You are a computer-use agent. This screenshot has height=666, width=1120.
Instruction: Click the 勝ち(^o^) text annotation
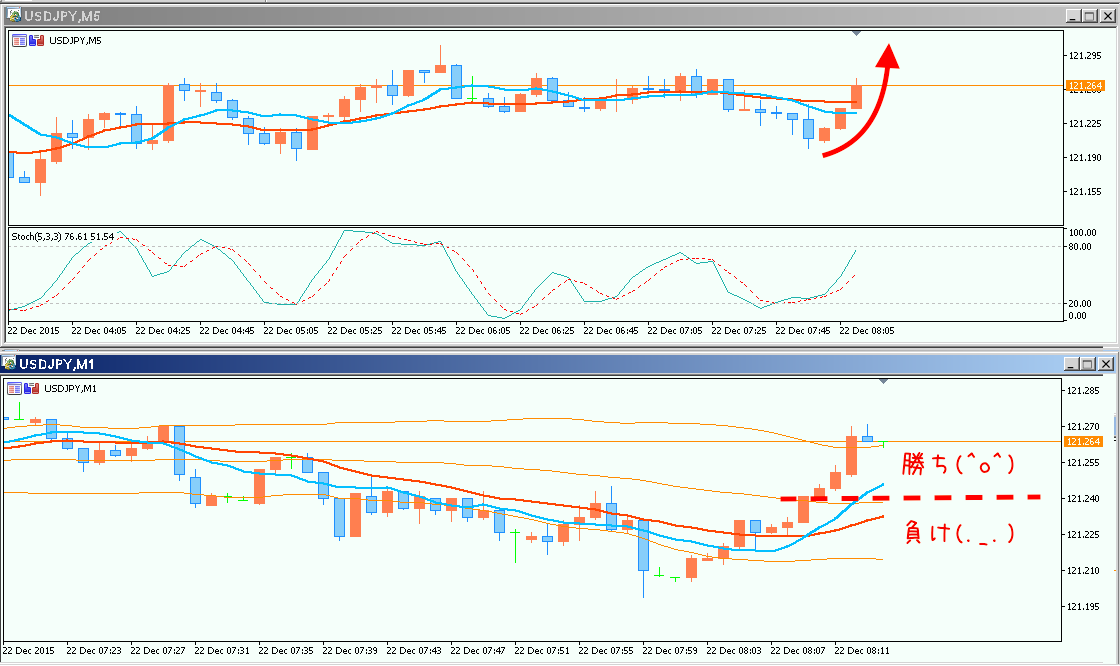click(x=958, y=464)
